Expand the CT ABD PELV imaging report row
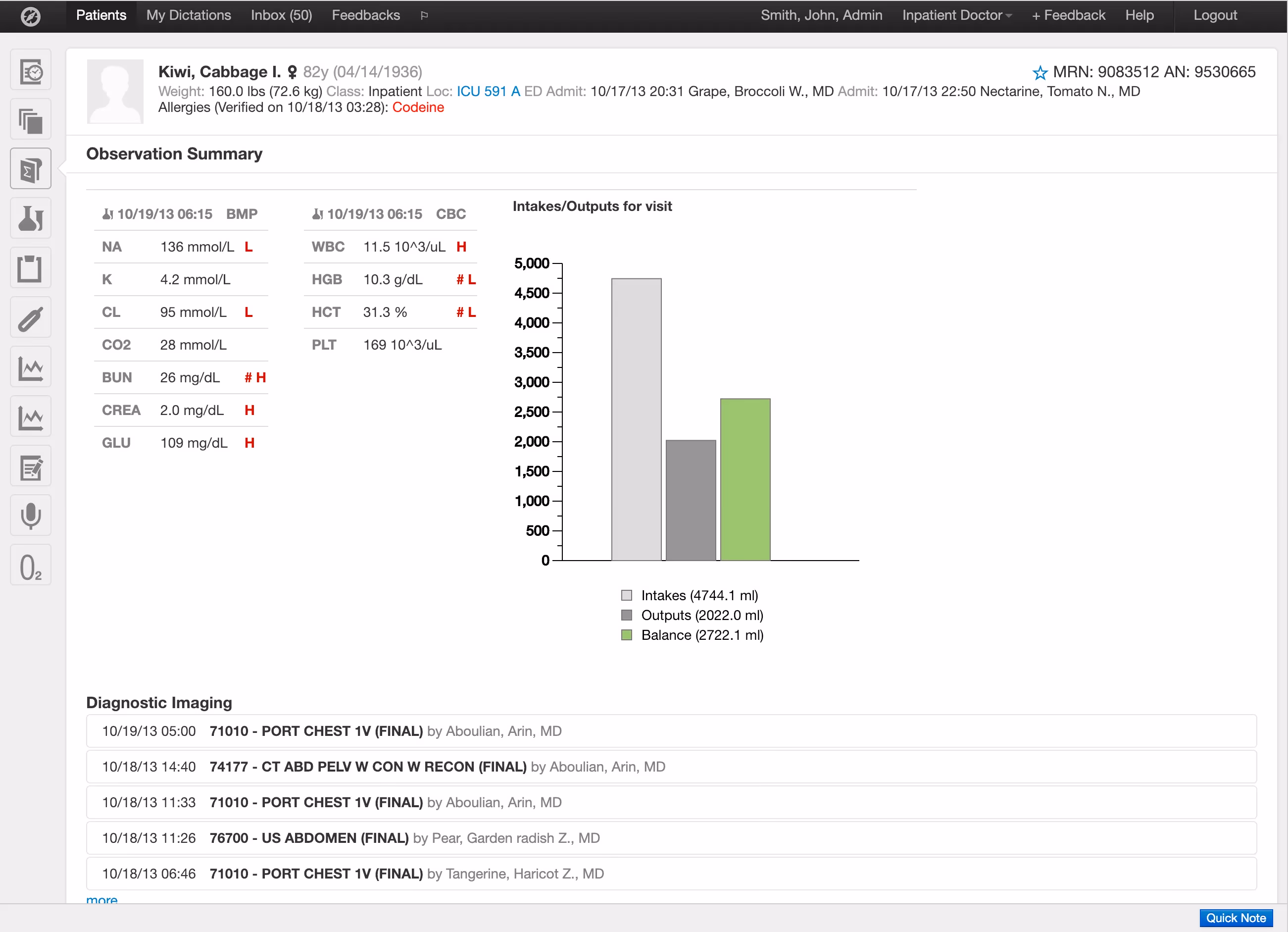 coord(671,767)
